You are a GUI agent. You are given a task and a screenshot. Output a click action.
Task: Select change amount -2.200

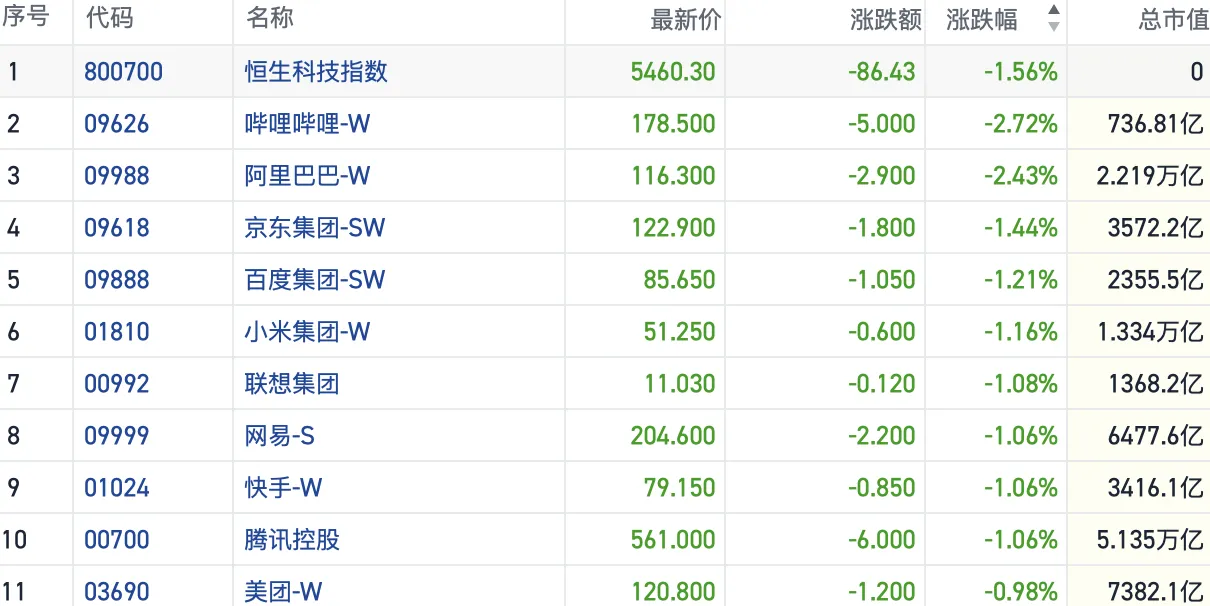[x=881, y=436]
